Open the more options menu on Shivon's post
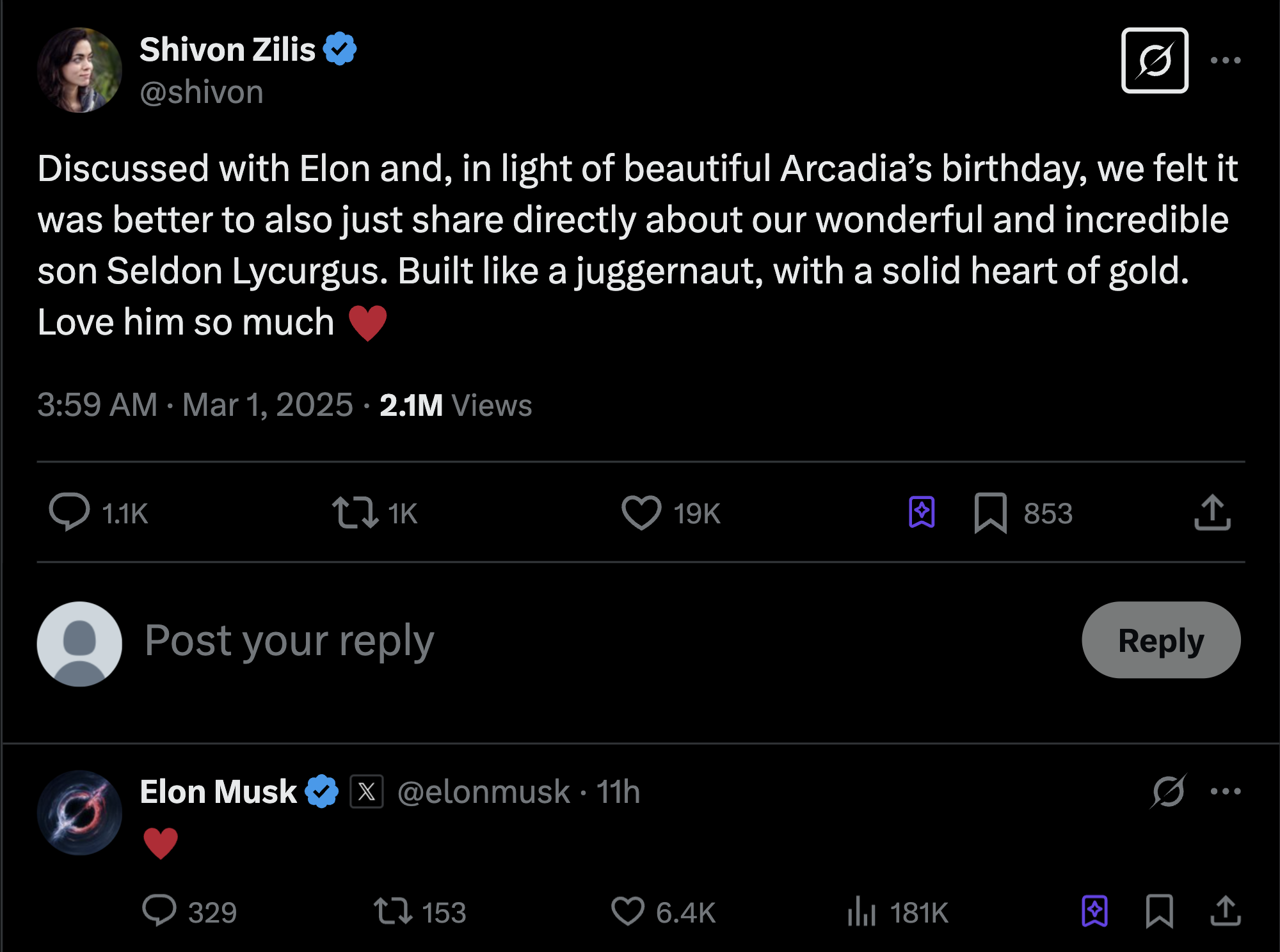 [x=1226, y=61]
